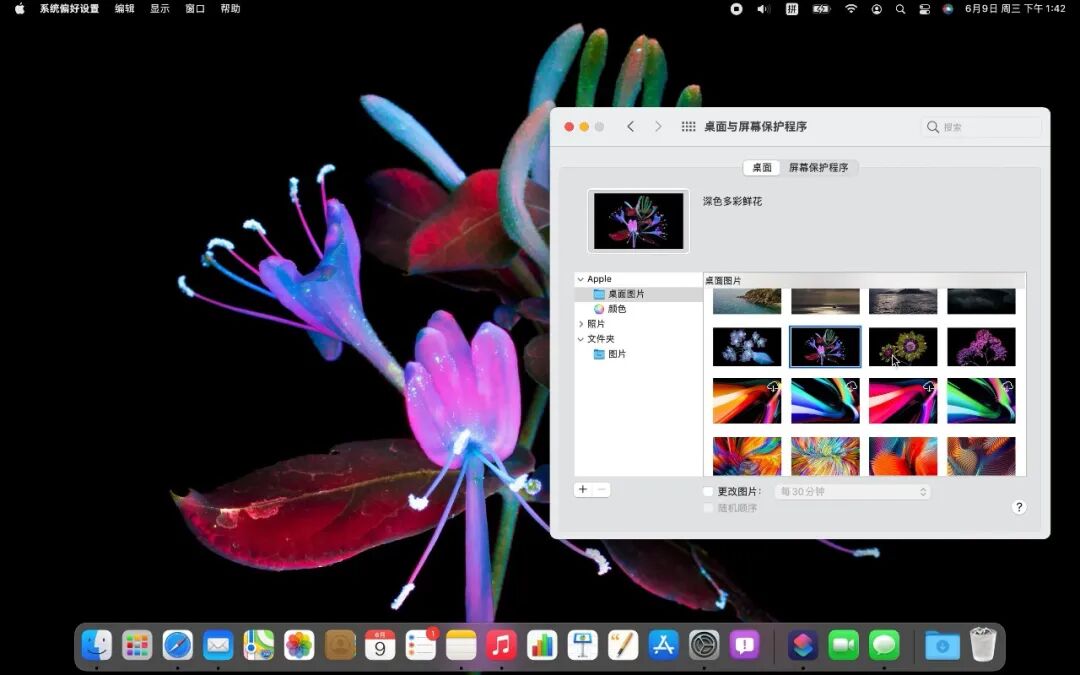The height and width of the screenshot is (675, 1080).
Task: Click the + button to add a folder
Action: tap(583, 489)
